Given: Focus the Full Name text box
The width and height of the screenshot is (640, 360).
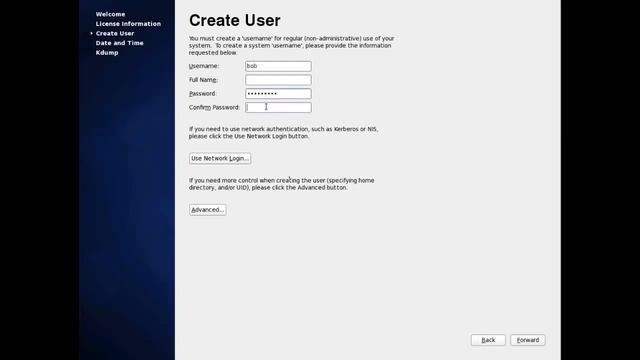Looking at the screenshot, I should pyautogui.click(x=278, y=80).
